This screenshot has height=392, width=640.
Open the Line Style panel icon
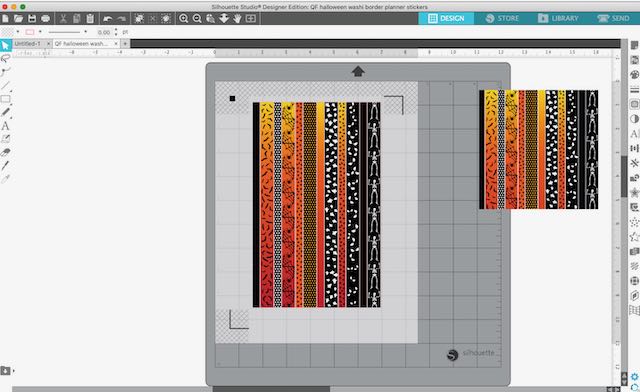[634, 89]
